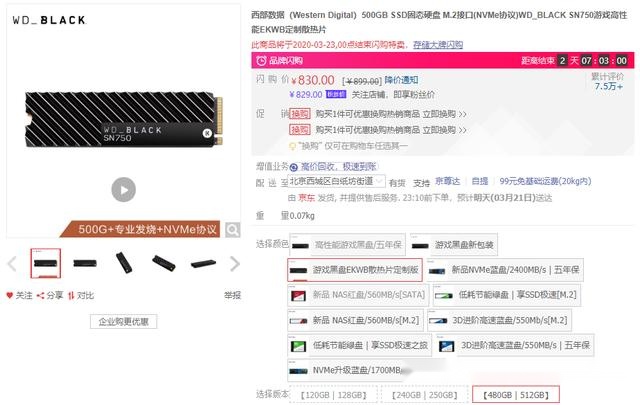This screenshot has width=640, height=405.
Task: Play the product video
Action: click(x=124, y=189)
